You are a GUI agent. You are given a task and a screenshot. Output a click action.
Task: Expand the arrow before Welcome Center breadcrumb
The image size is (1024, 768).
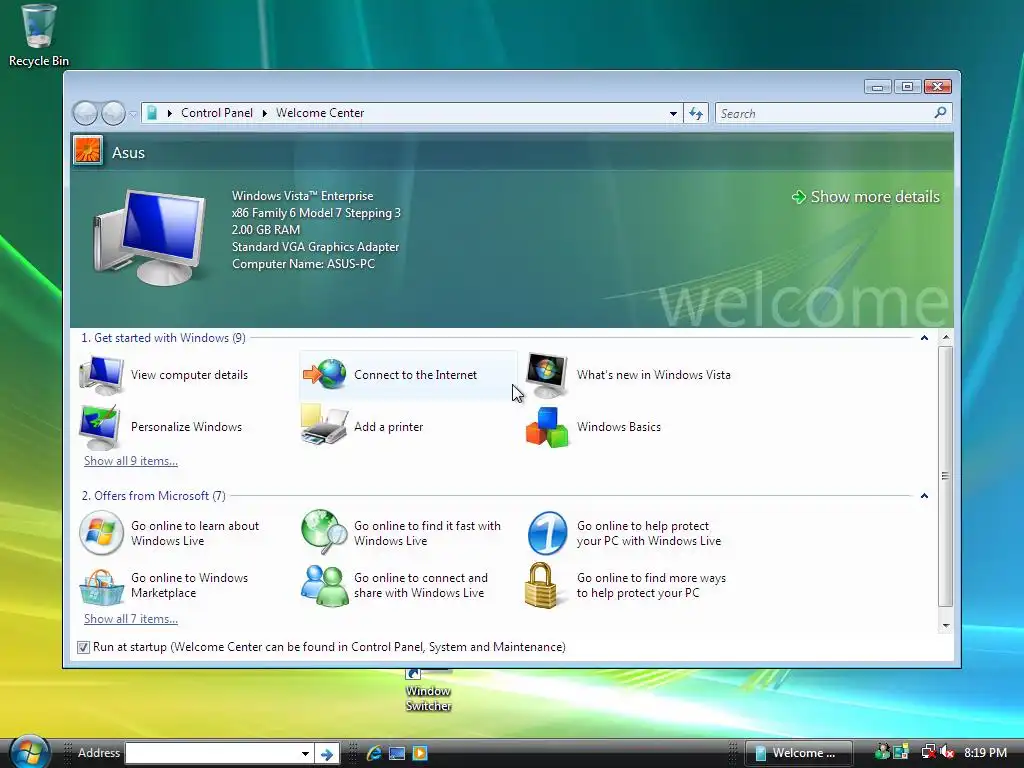tap(264, 113)
